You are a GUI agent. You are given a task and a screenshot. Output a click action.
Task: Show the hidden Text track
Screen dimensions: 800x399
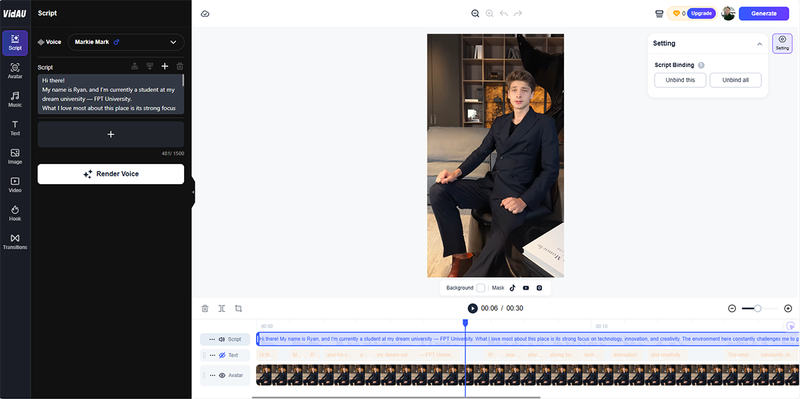[222, 355]
